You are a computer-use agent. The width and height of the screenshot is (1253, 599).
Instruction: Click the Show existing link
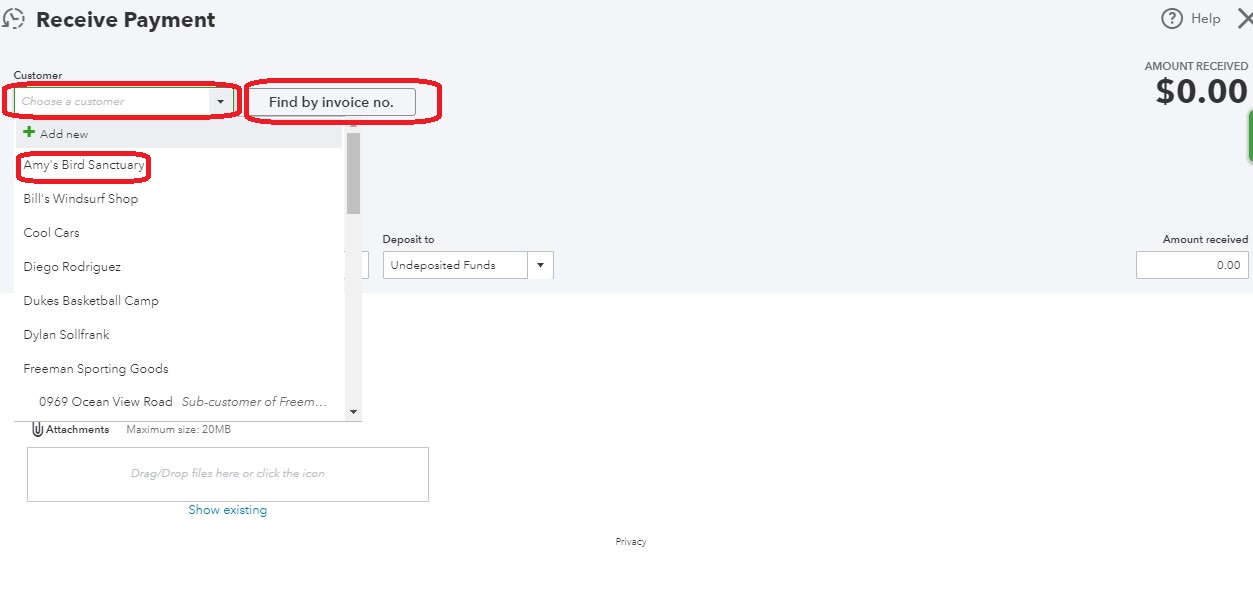228,510
